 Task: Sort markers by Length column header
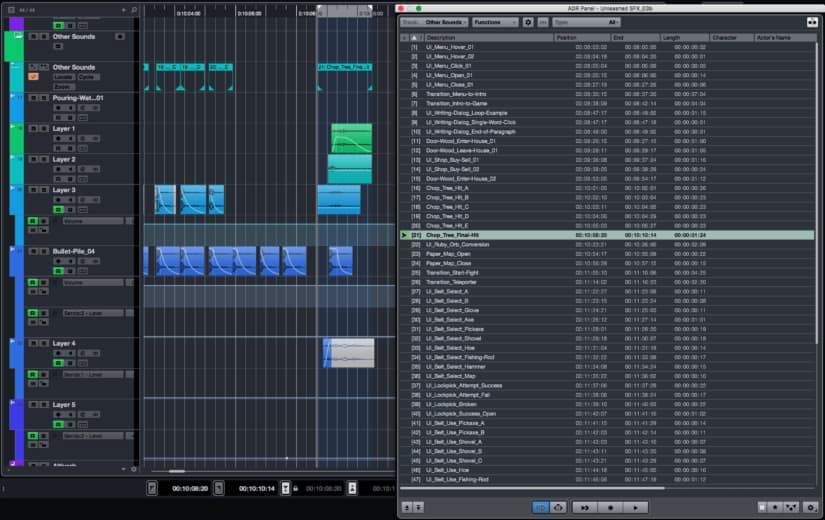685,38
